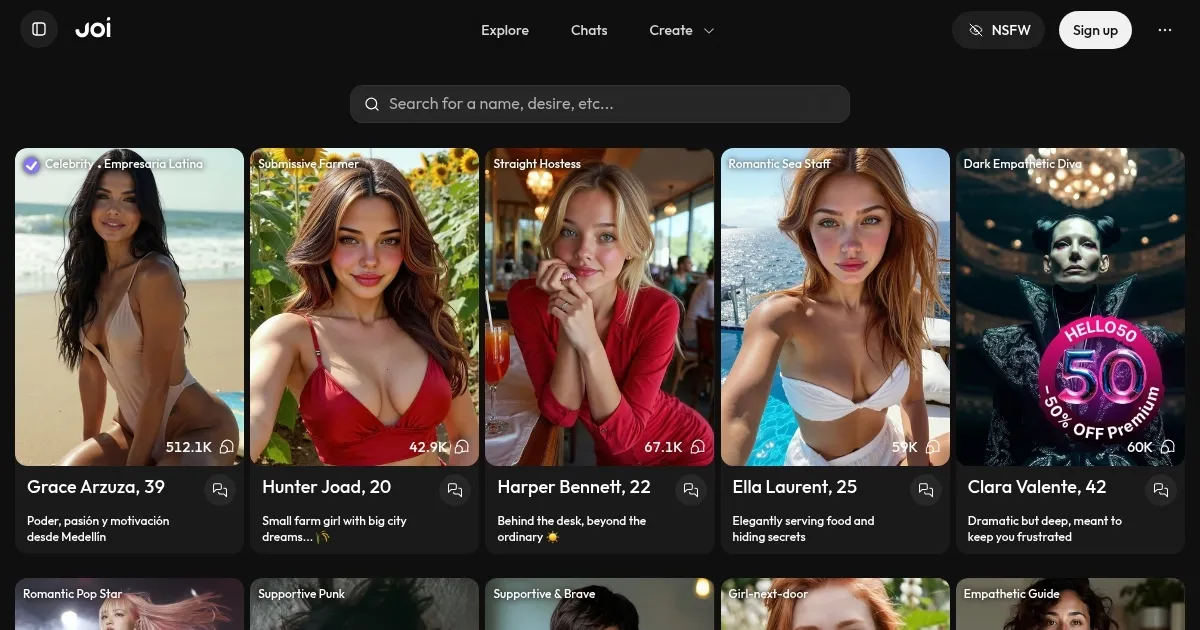
Task: Open the Romantic Pop Star character thumbnail
Action: point(129,604)
